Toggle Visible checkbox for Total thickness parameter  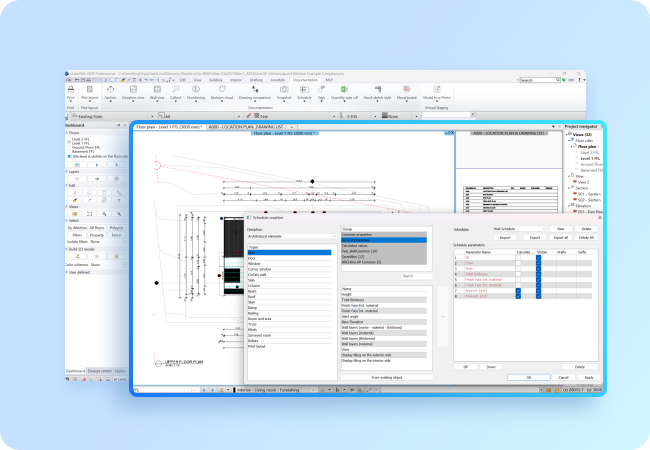[x=538, y=273]
